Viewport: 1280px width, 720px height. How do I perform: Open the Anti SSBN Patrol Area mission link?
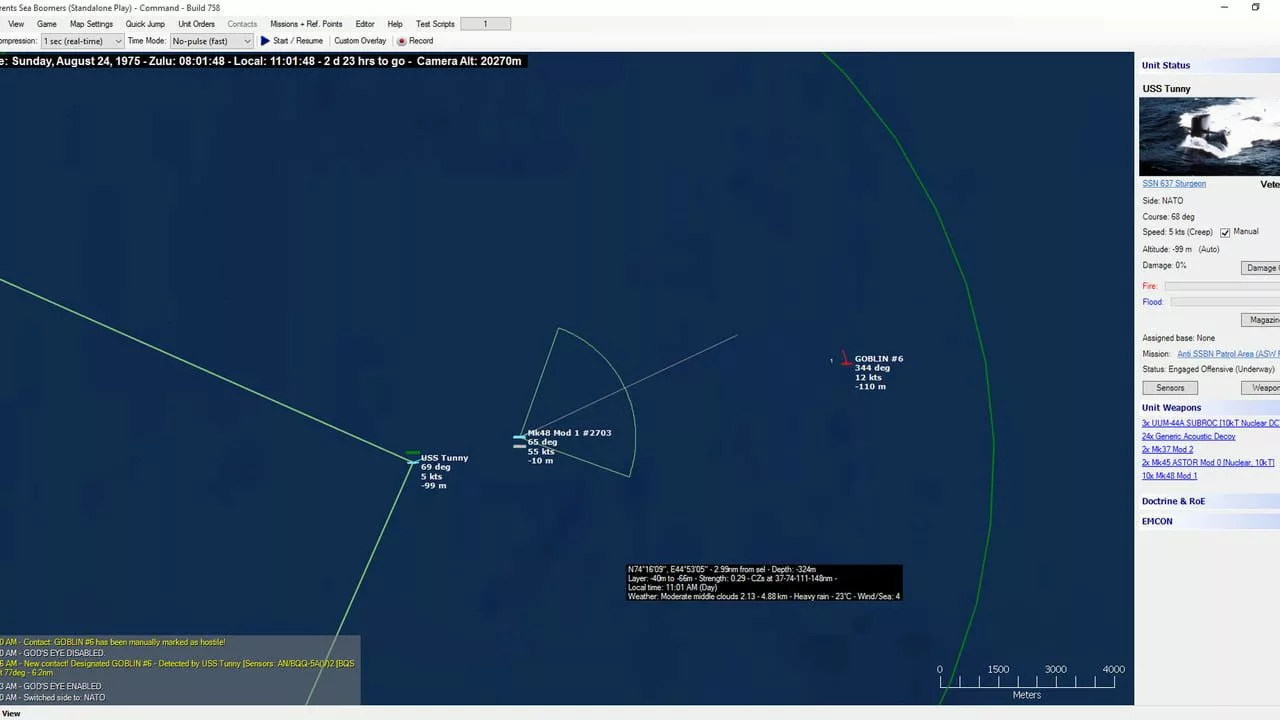(1228, 354)
